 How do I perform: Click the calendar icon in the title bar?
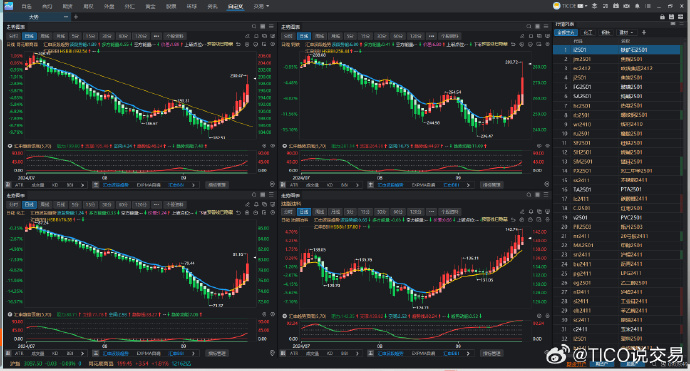616,6
